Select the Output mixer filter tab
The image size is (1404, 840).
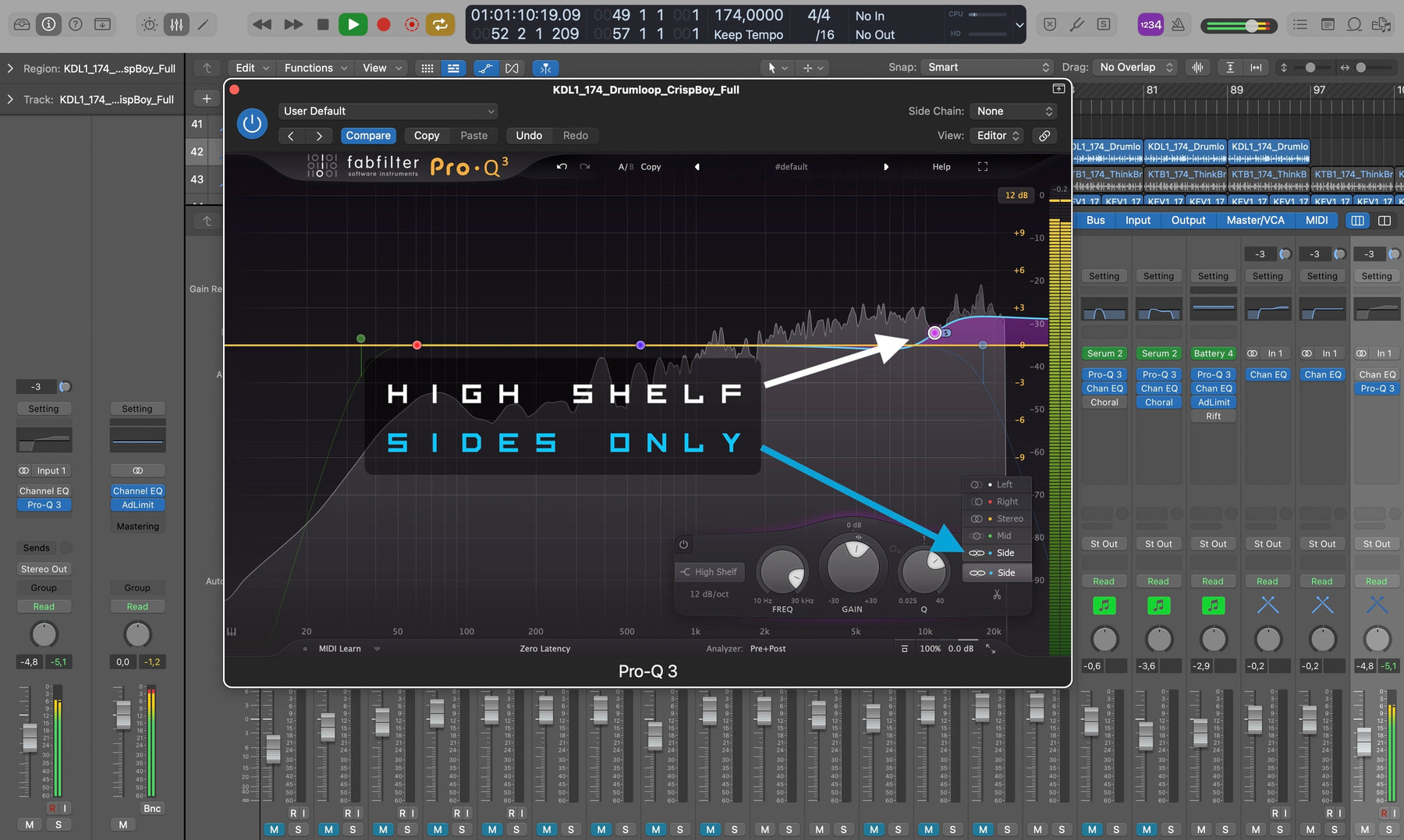[1188, 221]
